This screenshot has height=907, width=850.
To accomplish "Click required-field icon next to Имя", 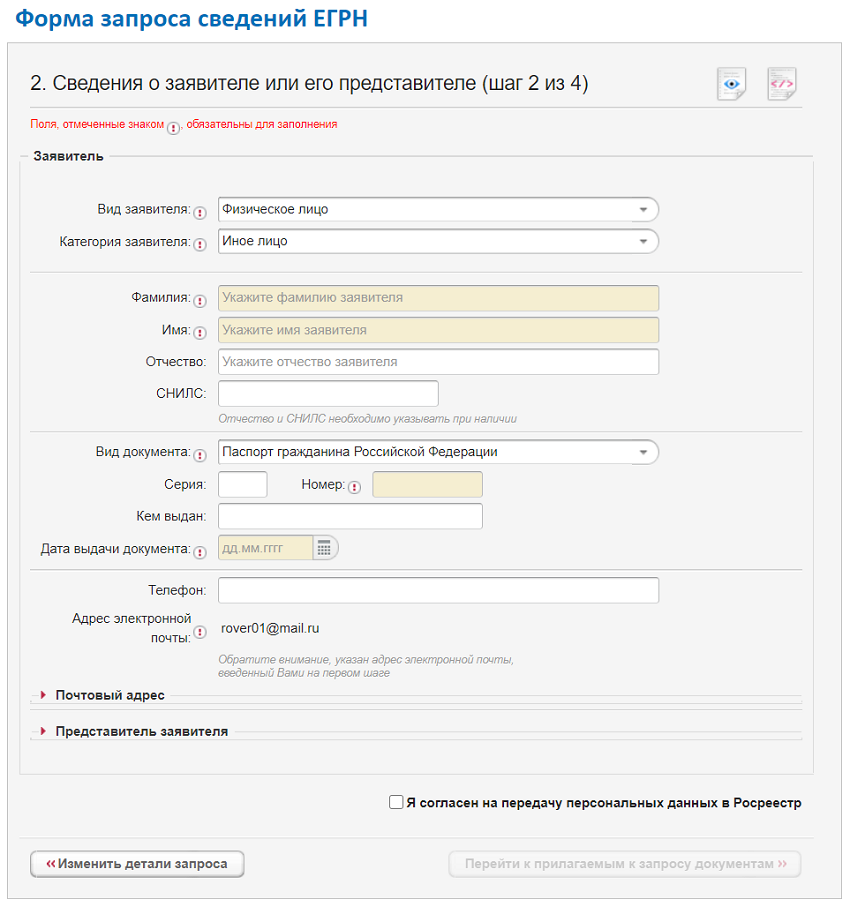I will click(199, 332).
